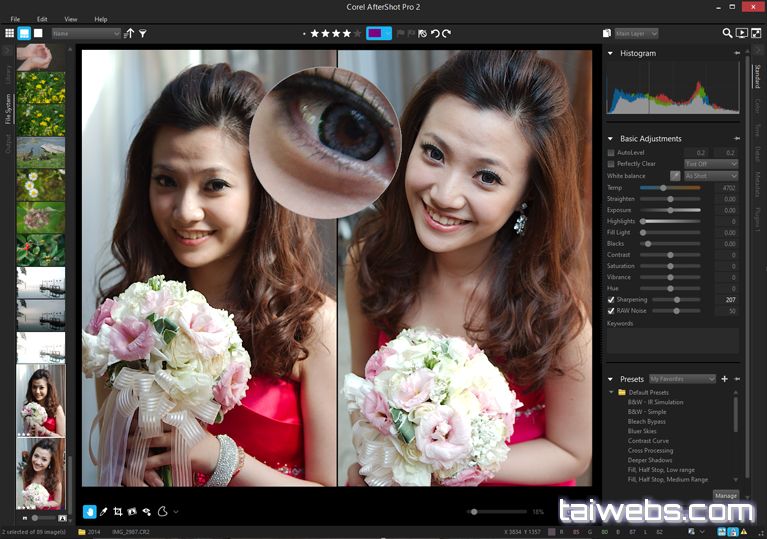Activate the Crop tool
The image size is (767, 539).
pos(118,511)
